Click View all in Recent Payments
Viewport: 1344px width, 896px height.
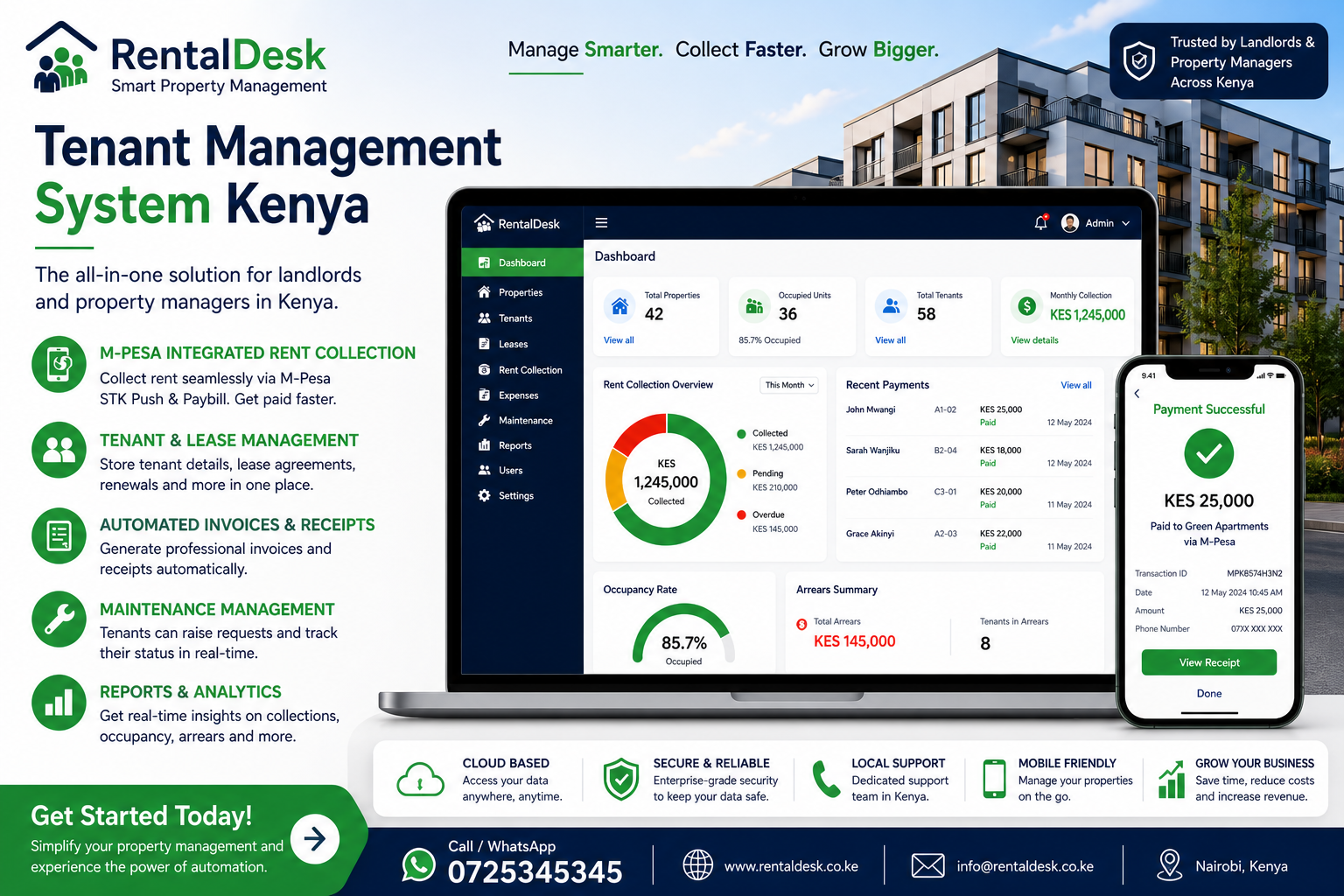coord(1076,385)
